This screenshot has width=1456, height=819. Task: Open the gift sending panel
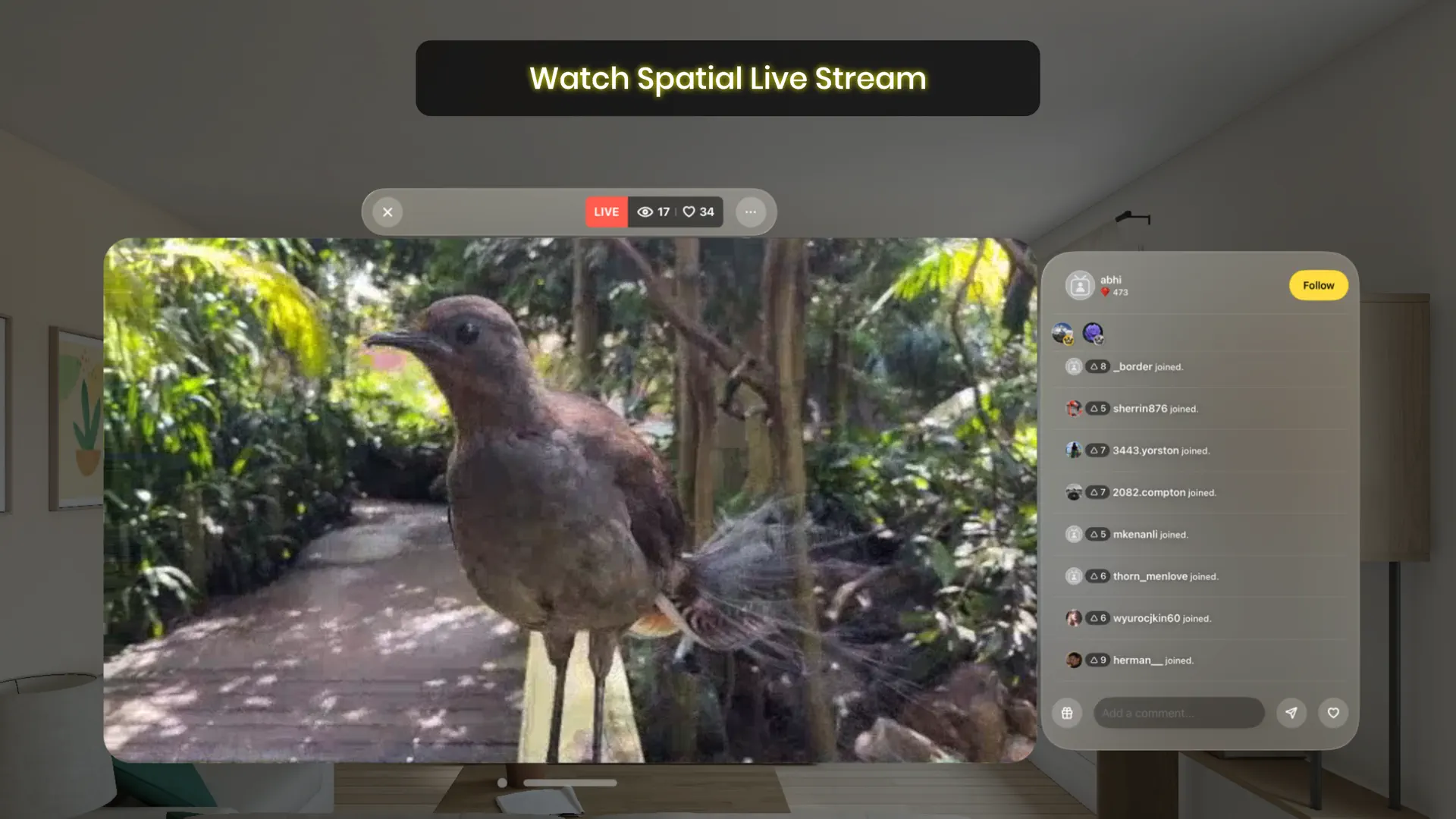pos(1066,713)
